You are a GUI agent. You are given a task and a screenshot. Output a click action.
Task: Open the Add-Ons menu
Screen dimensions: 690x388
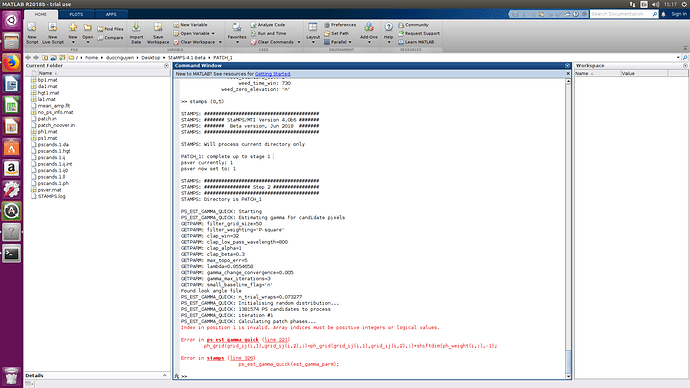(x=369, y=33)
